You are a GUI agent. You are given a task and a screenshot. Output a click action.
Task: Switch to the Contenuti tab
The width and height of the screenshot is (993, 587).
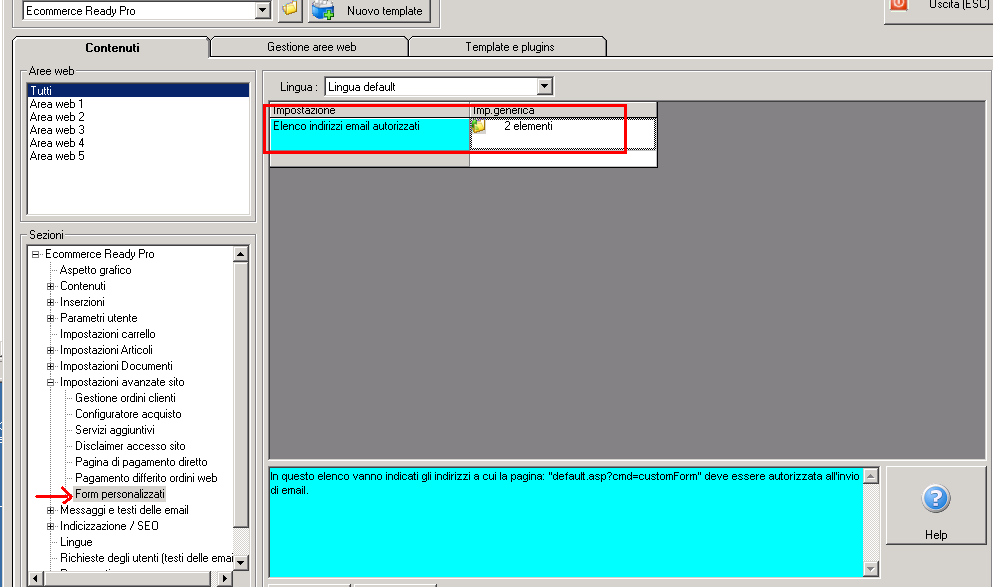point(112,47)
